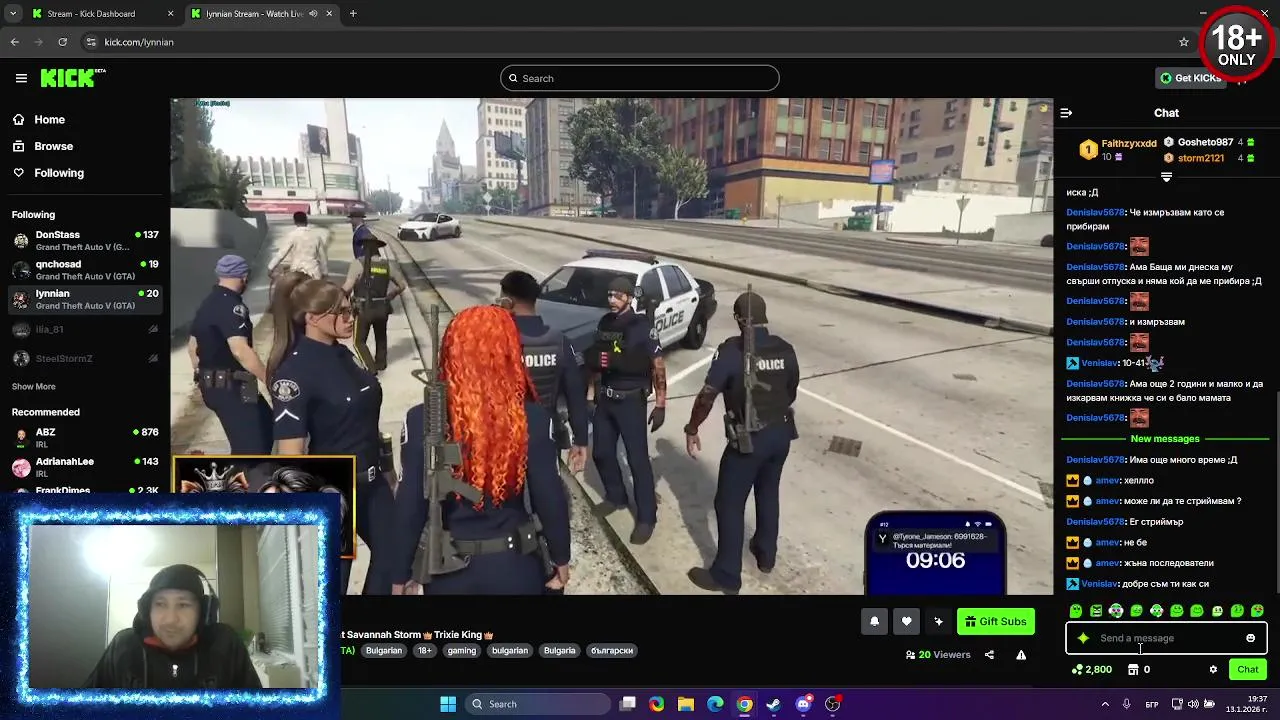The image size is (1280, 720).
Task: Collapse the gift leaderboard with down arrow
Action: 1166,177
